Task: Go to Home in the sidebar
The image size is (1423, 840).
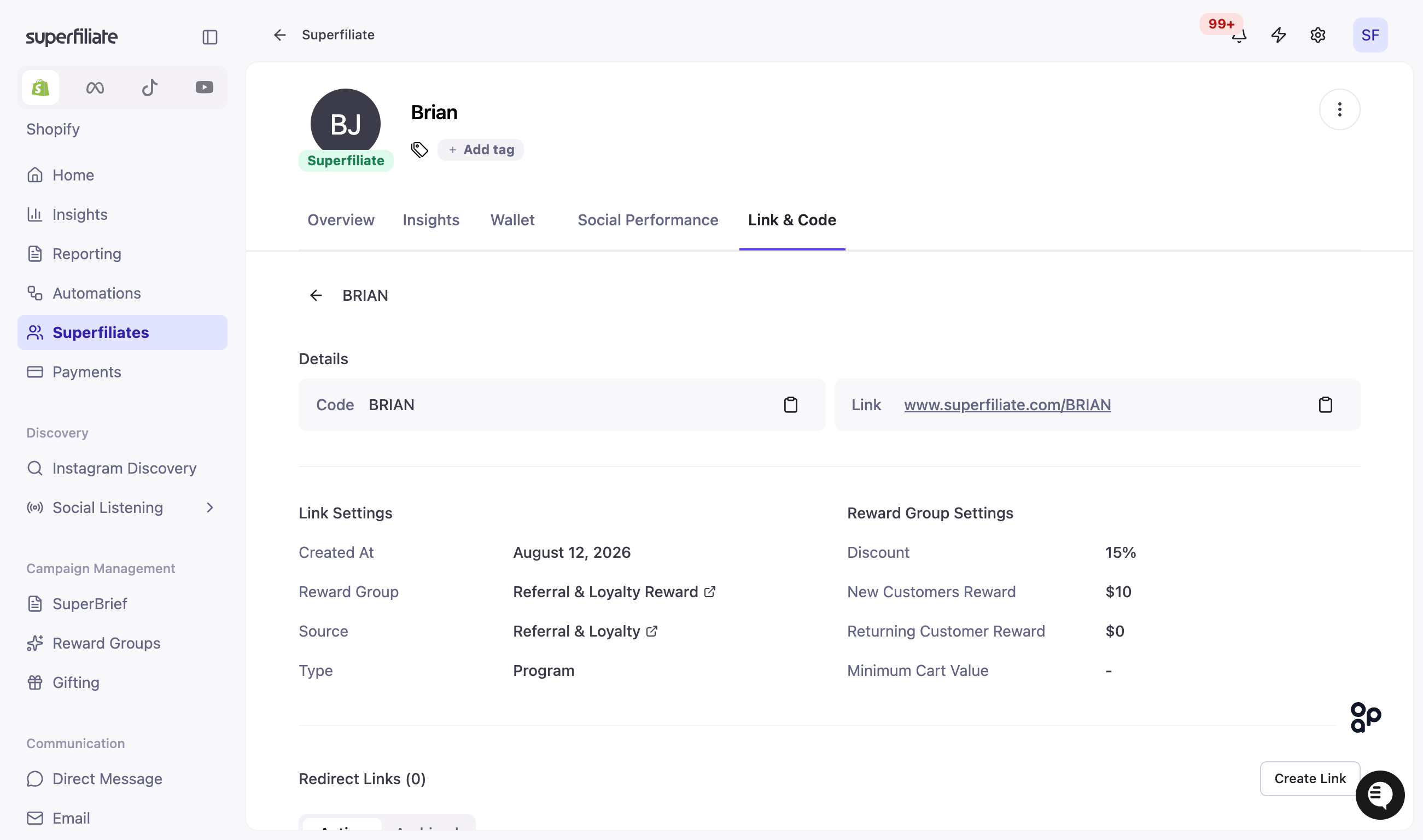Action: click(123, 175)
